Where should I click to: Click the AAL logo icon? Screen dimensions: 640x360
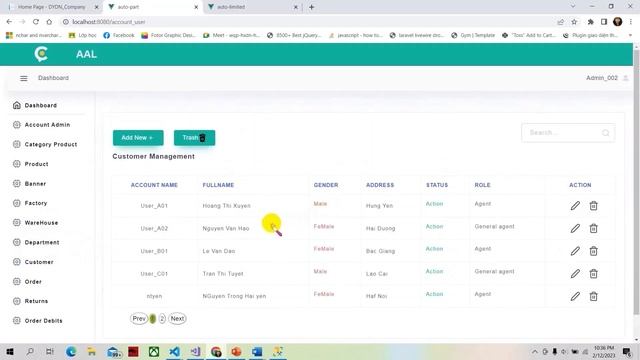[41, 54]
